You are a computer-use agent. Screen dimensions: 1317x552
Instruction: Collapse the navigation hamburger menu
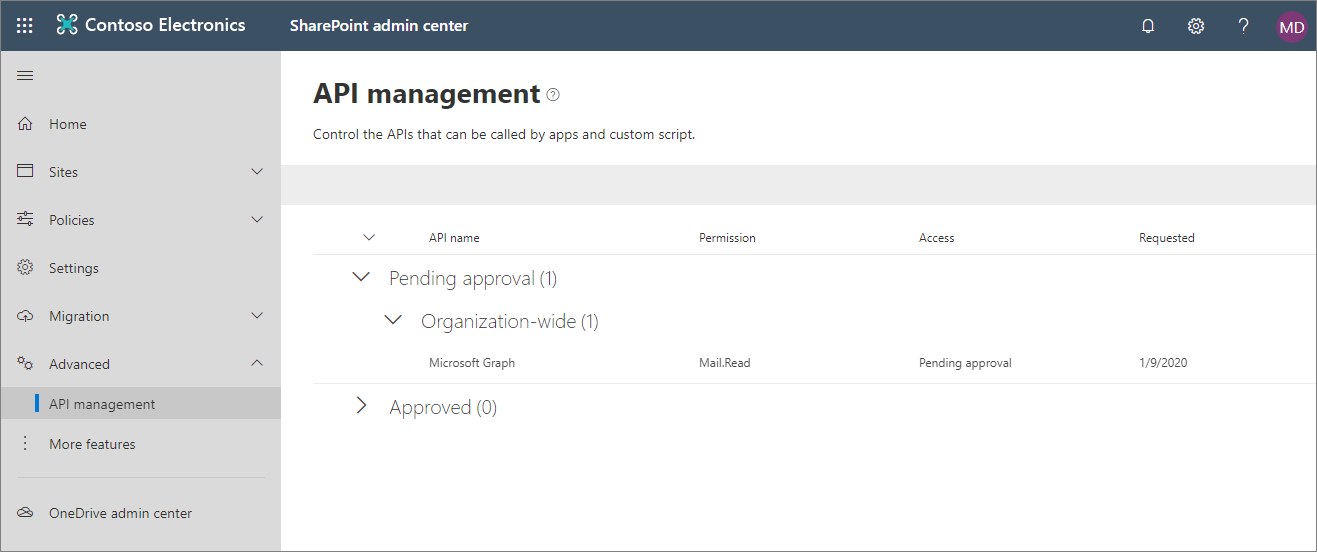[26, 76]
